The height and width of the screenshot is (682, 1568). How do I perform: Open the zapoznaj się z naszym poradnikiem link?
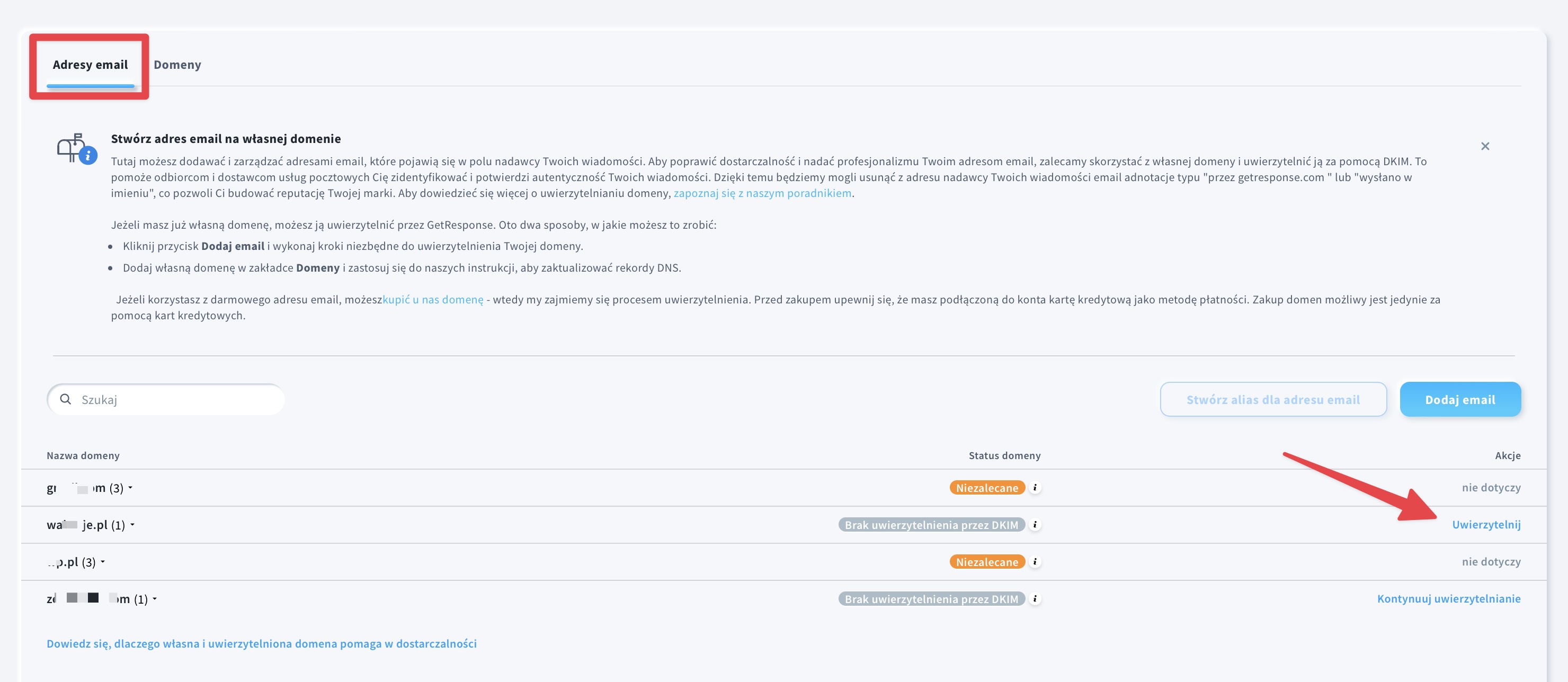762,193
